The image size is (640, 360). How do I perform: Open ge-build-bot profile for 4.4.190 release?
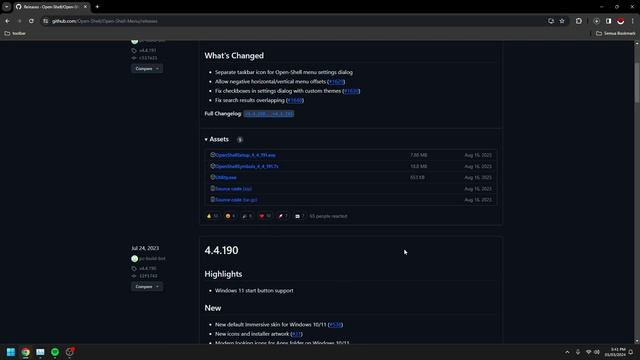coord(152,259)
